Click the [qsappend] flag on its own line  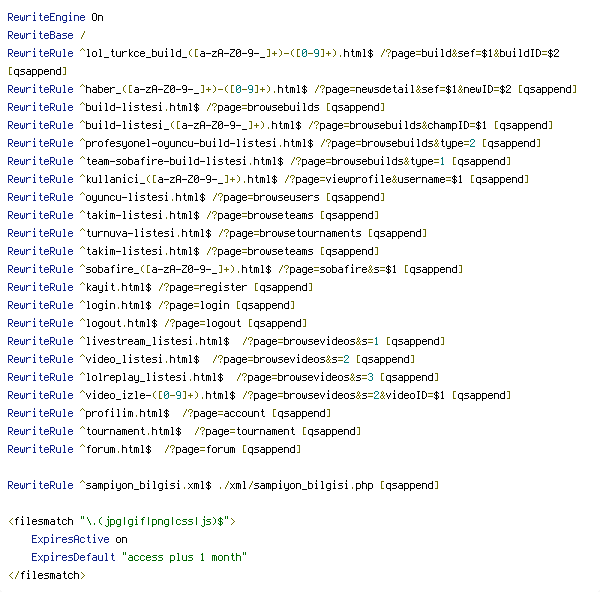coord(38,72)
